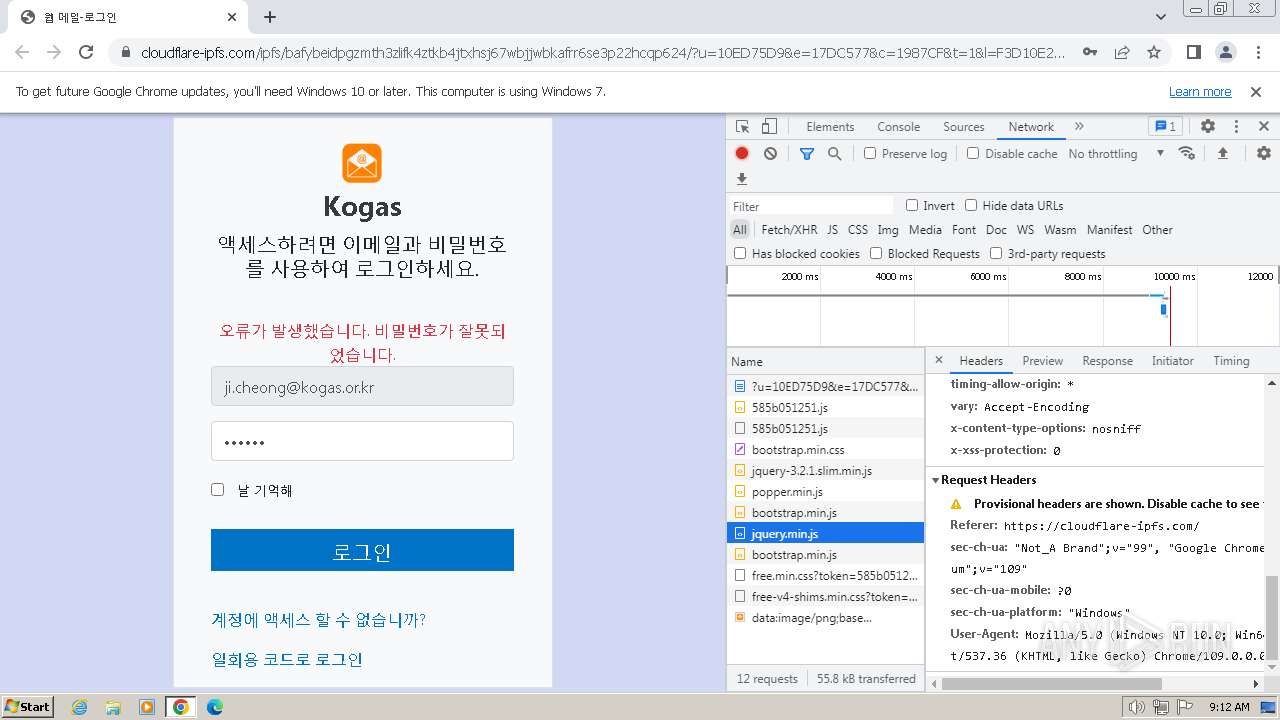Open the Timing tab of the request
Viewport: 1280px width, 720px height.
(x=1231, y=361)
